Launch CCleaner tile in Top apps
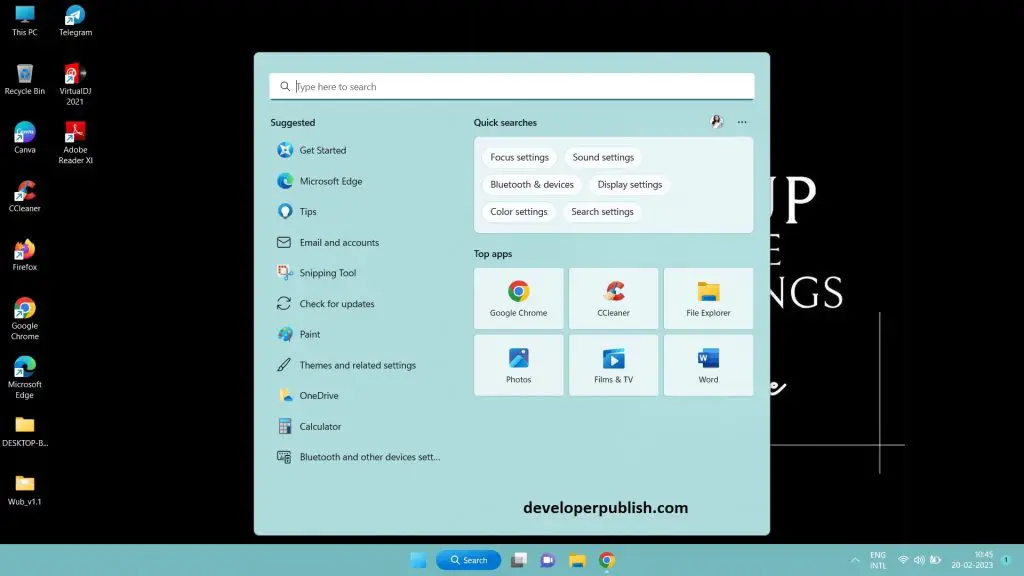This screenshot has width=1024, height=576. tap(613, 298)
